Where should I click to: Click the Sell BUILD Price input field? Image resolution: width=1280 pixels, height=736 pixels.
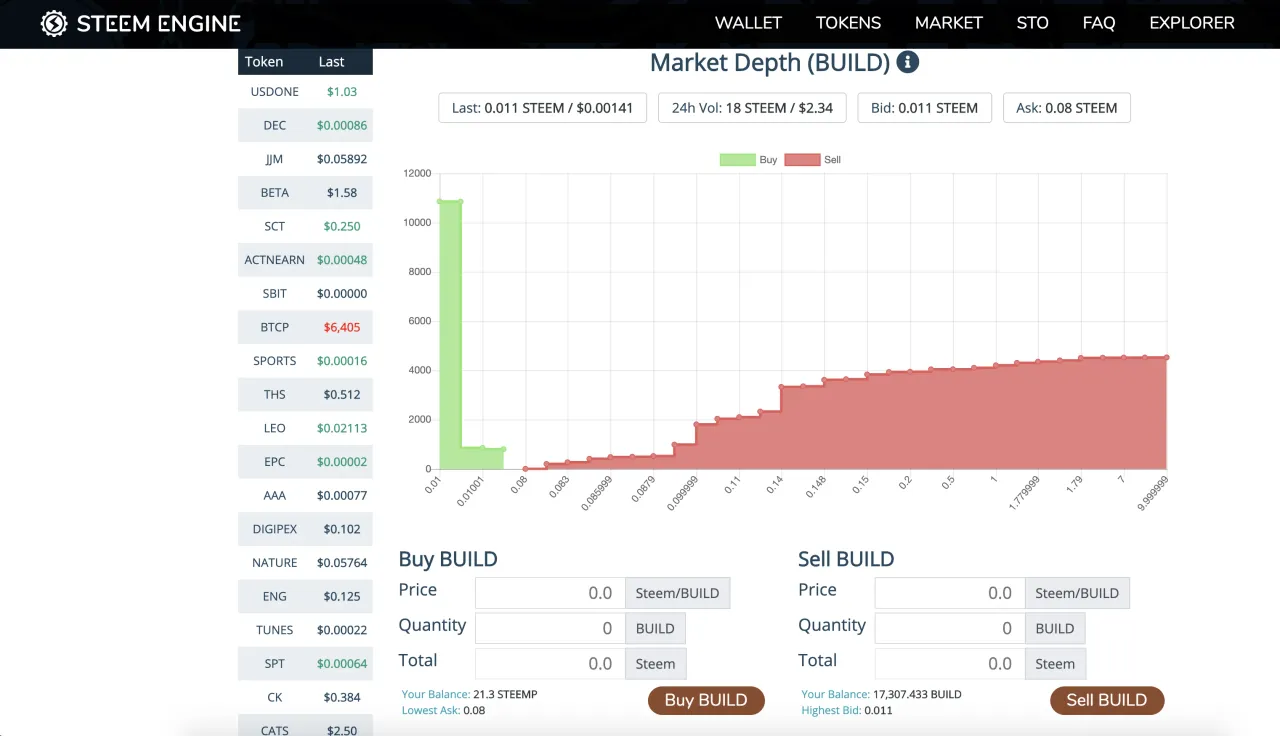pos(950,593)
